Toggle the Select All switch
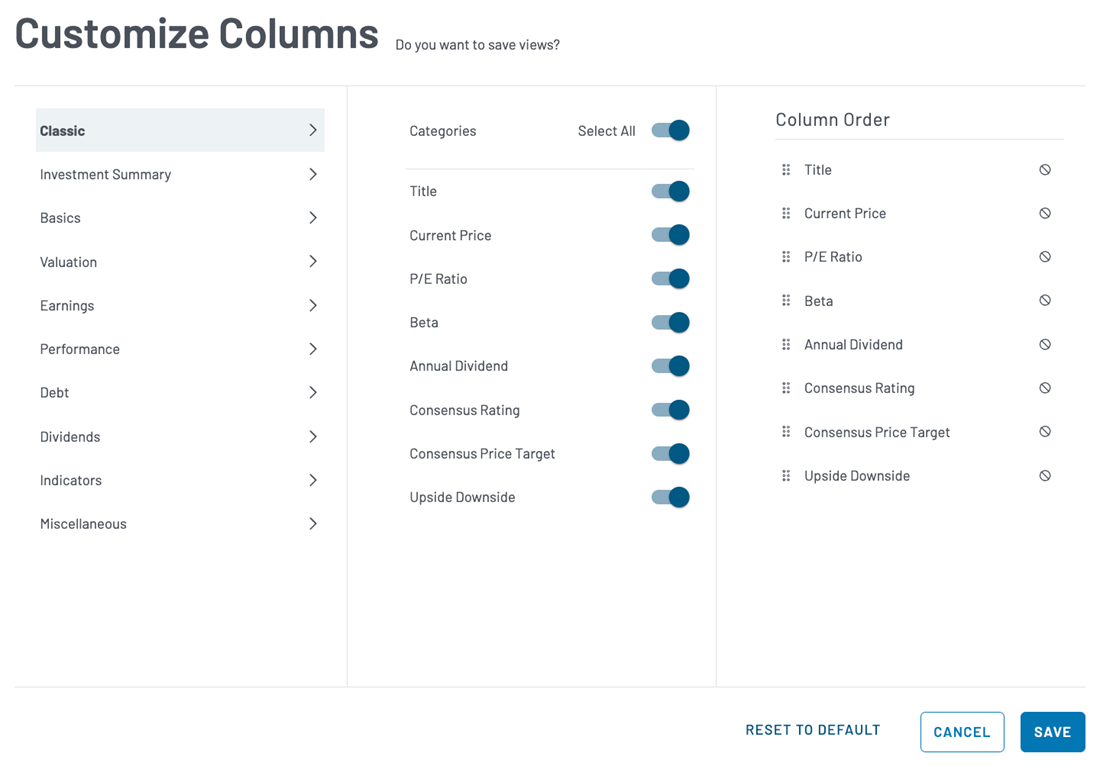The height and width of the screenshot is (766, 1100). (x=670, y=130)
